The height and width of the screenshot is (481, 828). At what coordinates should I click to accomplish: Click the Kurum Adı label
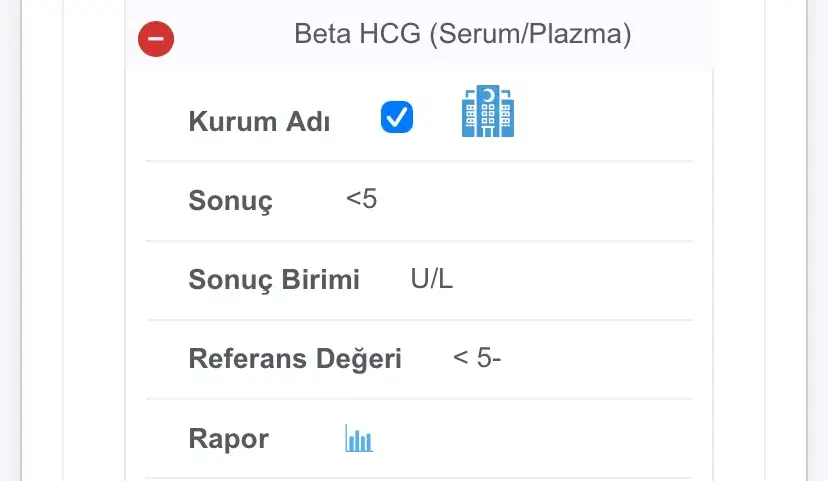click(259, 121)
